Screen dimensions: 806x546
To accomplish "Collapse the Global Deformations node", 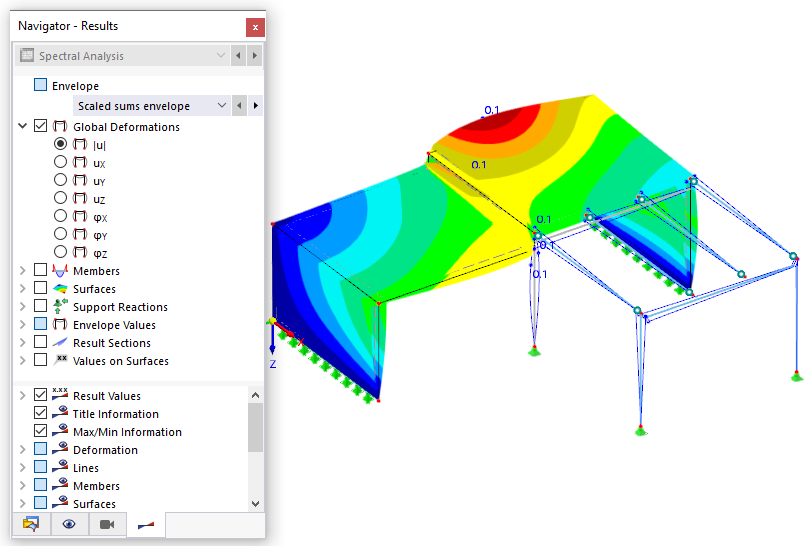I will pyautogui.click(x=23, y=126).
